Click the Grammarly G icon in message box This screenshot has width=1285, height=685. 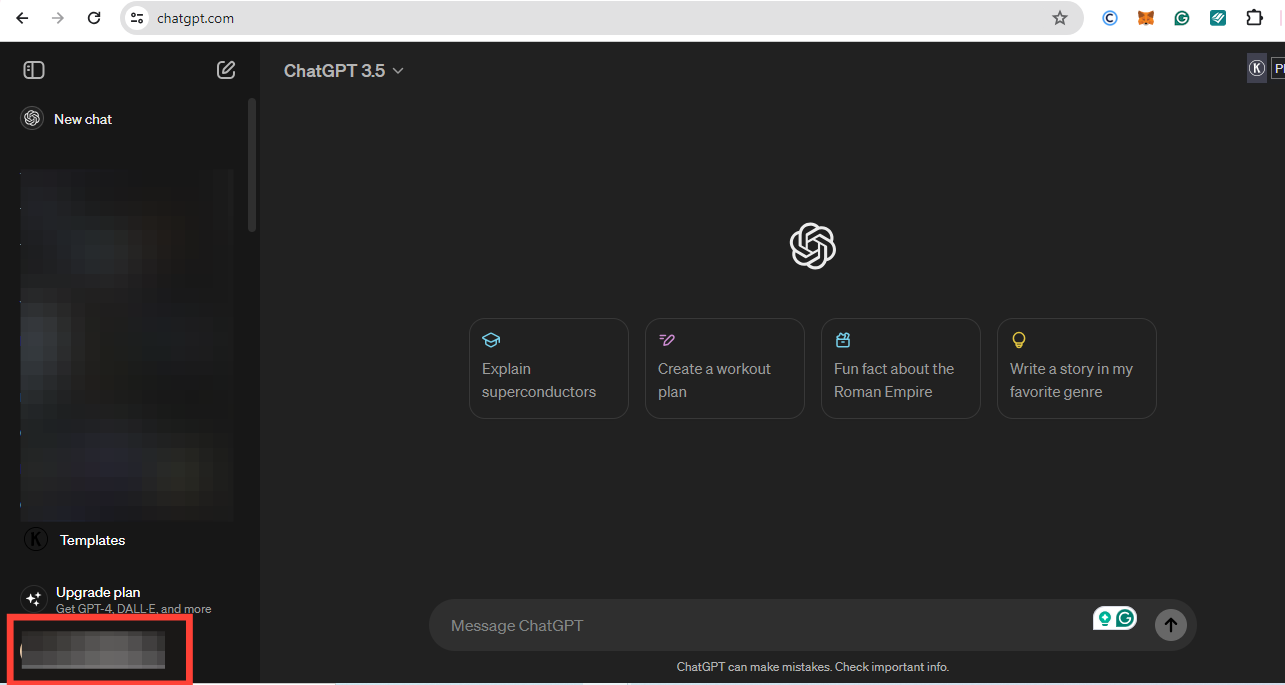pos(1126,619)
